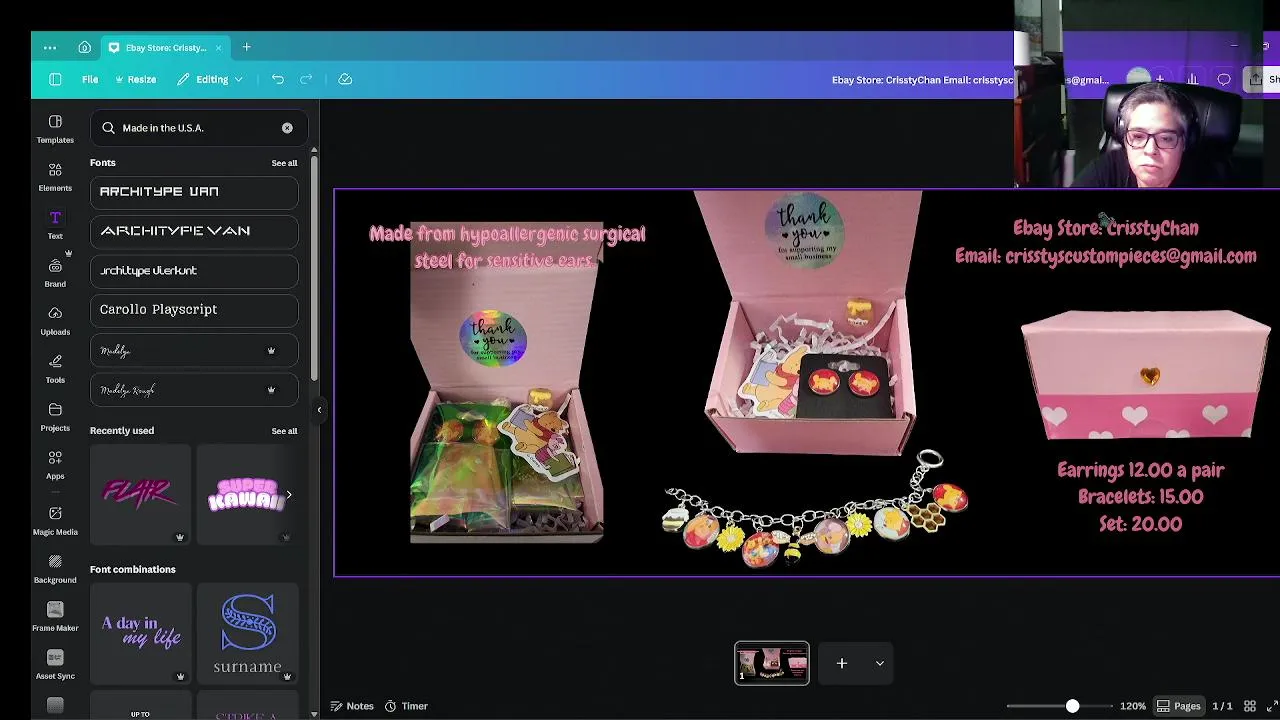Click the cloud save status icon
Image resolution: width=1280 pixels, height=720 pixels.
[345, 79]
